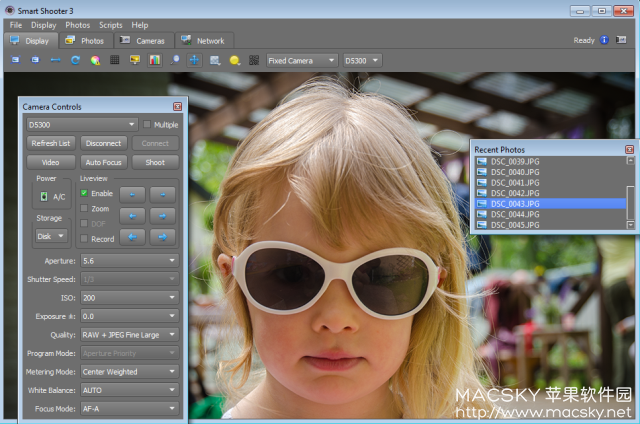Click the blue rotate/refresh icon
The image size is (640, 424).
(76, 60)
